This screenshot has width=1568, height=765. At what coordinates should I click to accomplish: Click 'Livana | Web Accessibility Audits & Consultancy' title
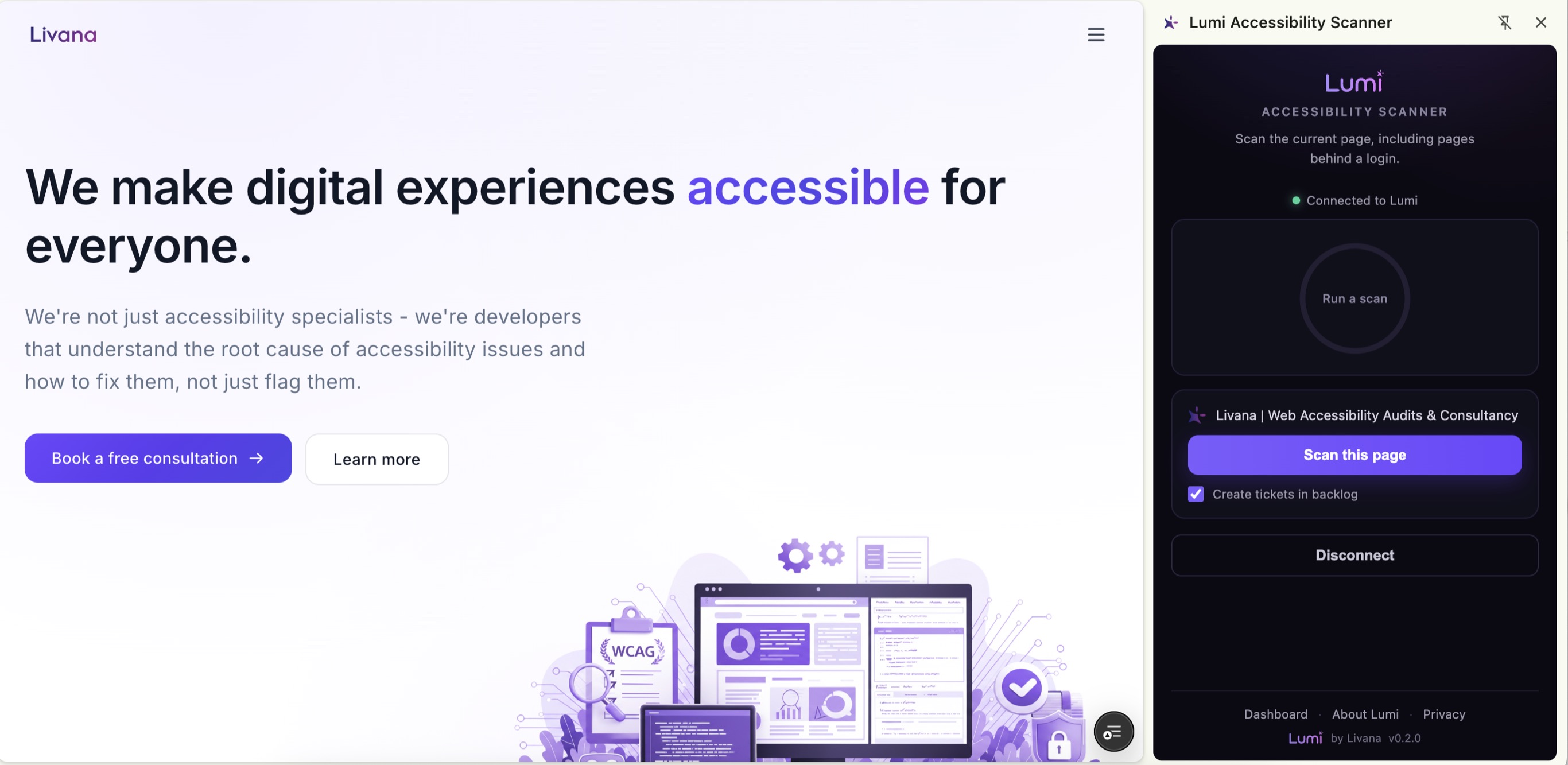coord(1367,415)
